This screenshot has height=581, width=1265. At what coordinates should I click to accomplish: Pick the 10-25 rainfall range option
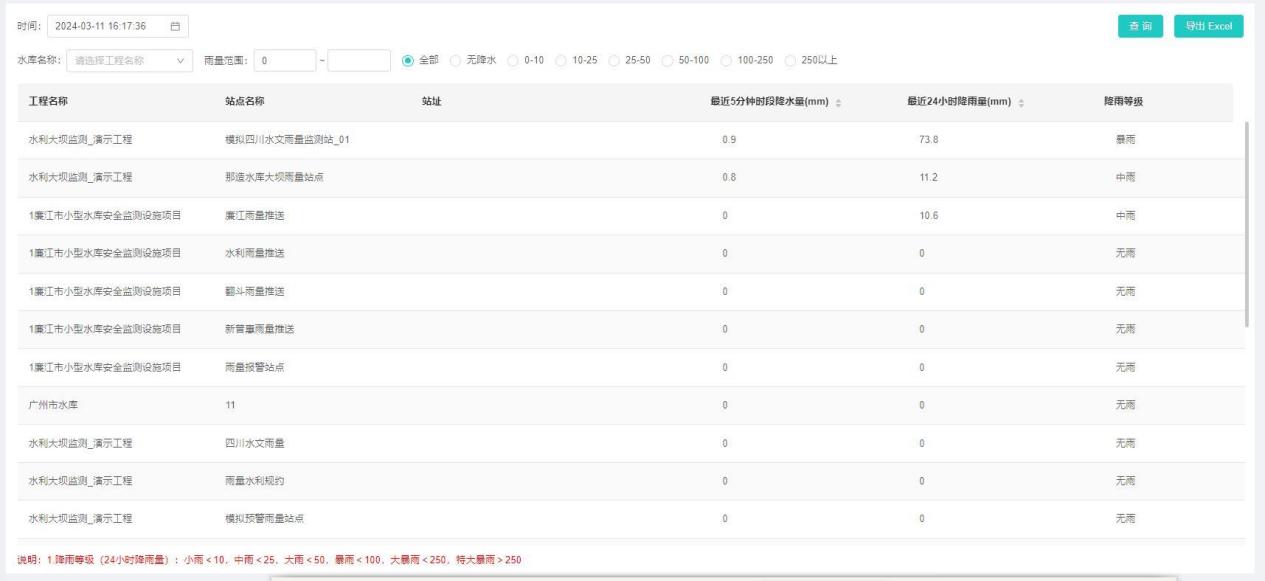[x=561, y=60]
